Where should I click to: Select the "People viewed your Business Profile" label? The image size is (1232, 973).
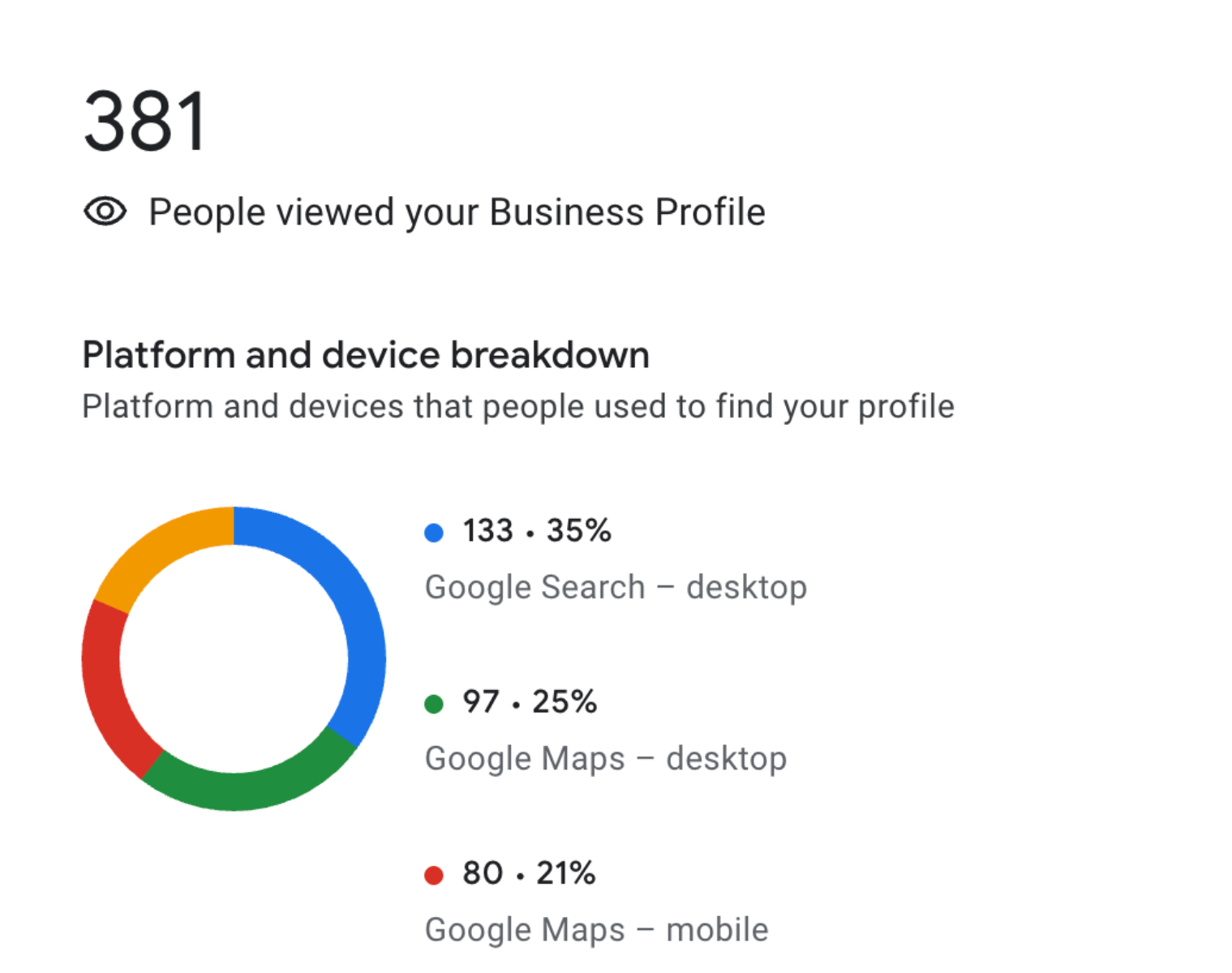pos(457,212)
